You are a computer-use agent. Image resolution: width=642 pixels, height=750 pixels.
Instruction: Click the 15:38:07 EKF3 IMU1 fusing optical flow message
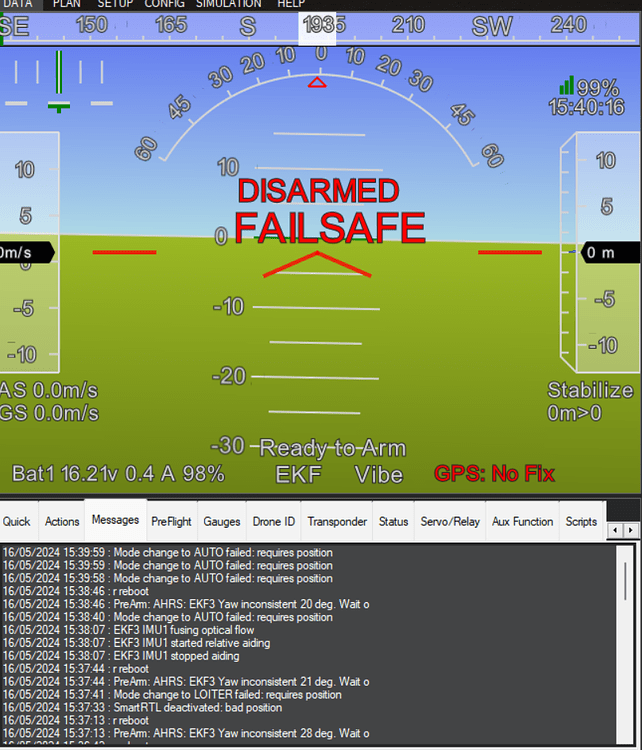click(x=128, y=630)
